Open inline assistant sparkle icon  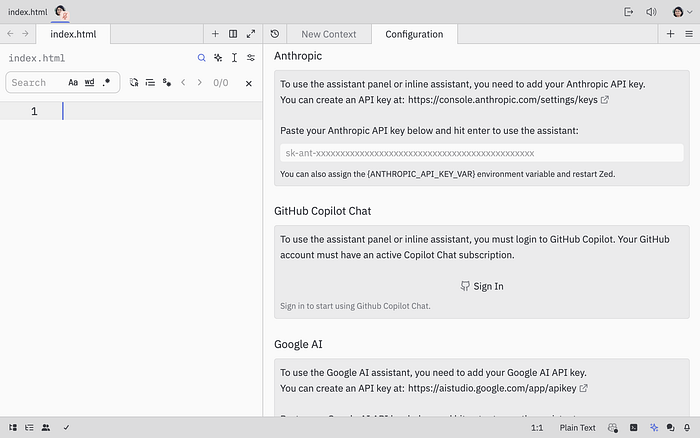(218, 58)
